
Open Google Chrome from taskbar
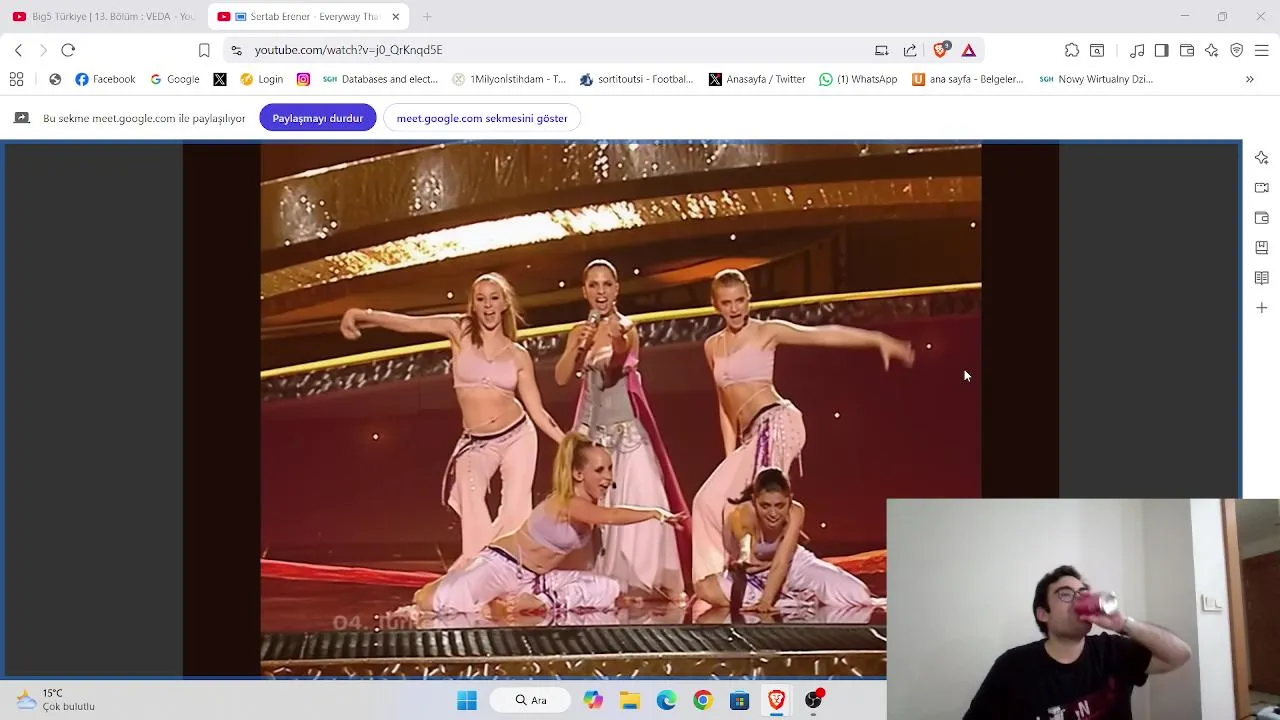point(703,700)
